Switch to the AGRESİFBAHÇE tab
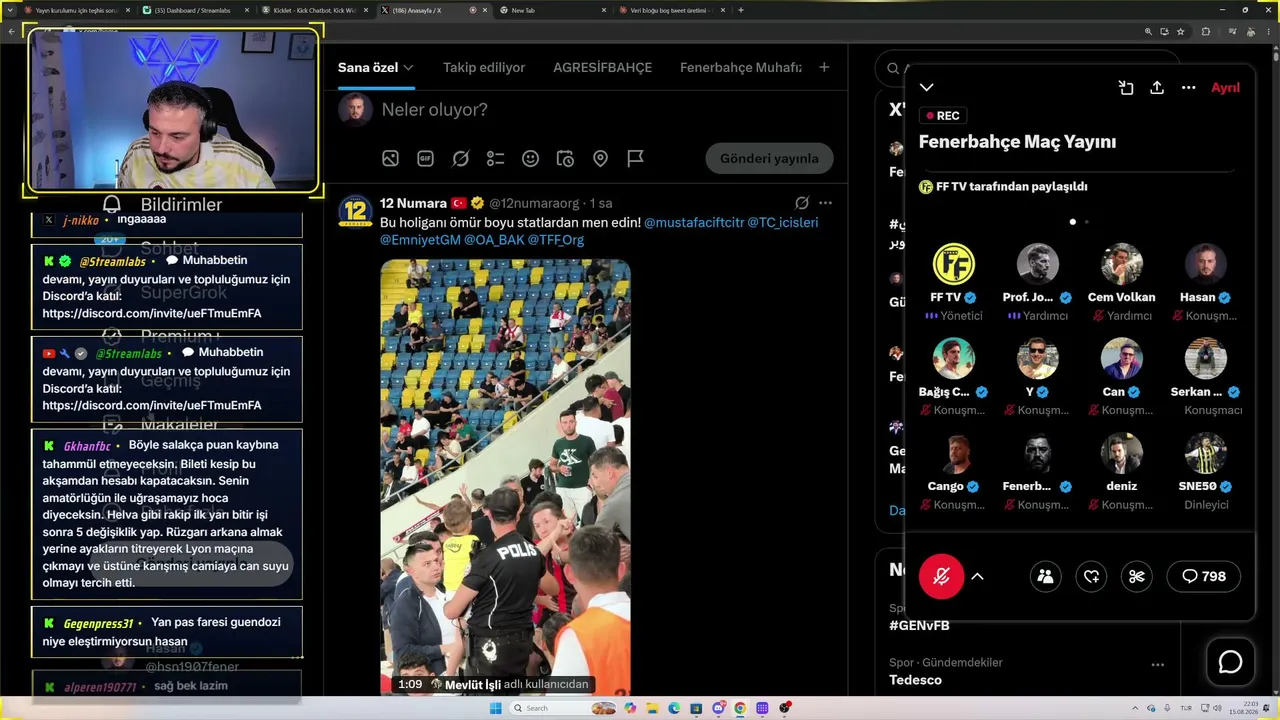The width and height of the screenshot is (1280, 720). click(602, 68)
